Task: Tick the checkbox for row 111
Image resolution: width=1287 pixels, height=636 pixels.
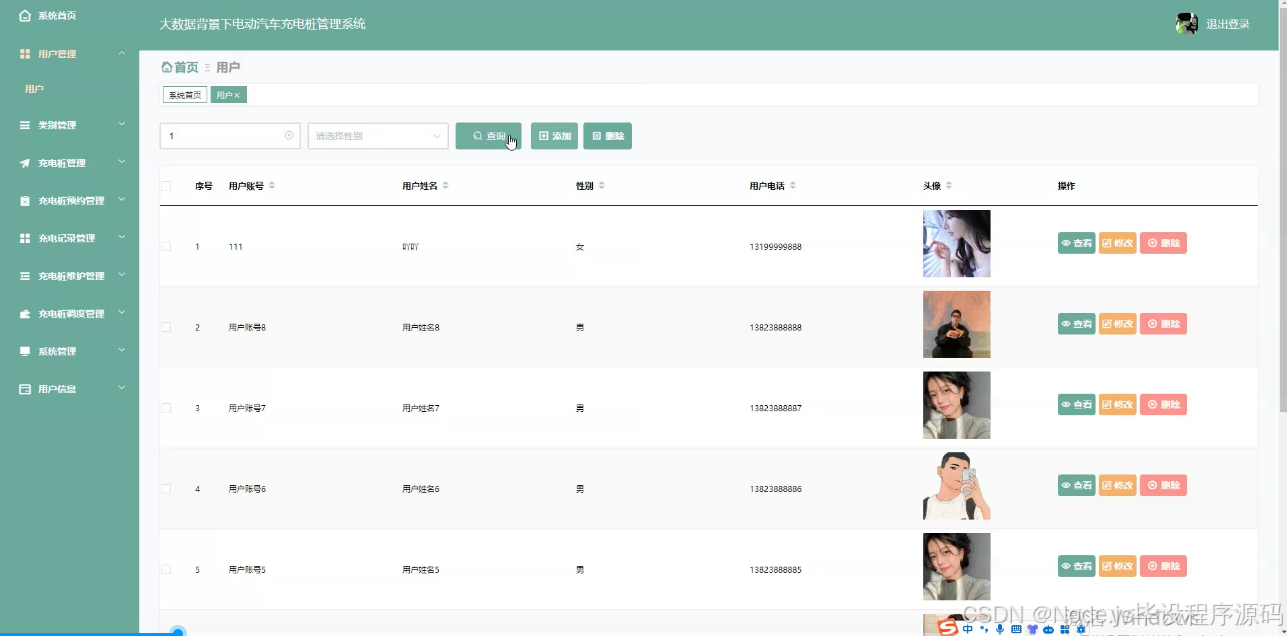Action: coord(166,246)
